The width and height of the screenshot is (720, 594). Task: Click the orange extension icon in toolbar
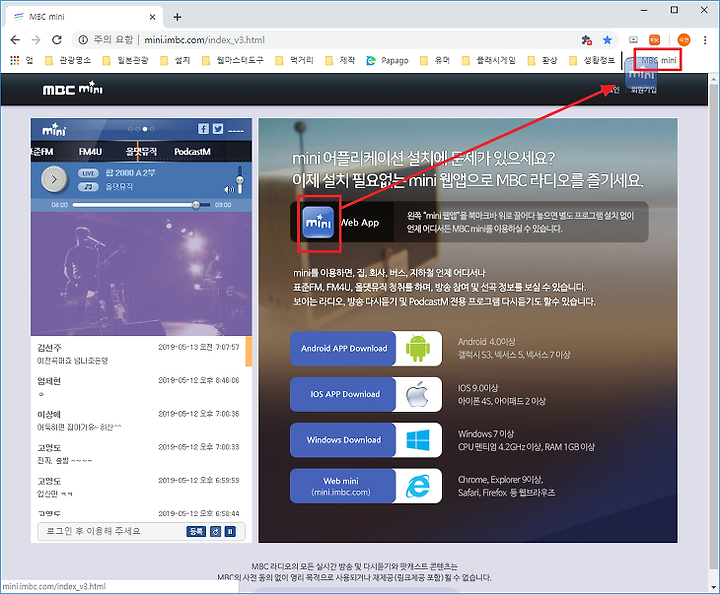(x=654, y=40)
